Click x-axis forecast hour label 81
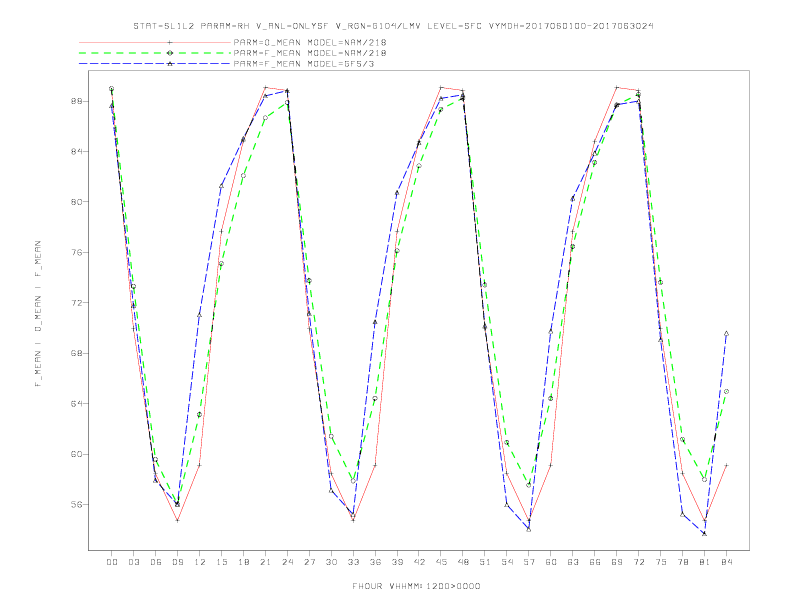This screenshot has width=792, height=612. coord(705,562)
